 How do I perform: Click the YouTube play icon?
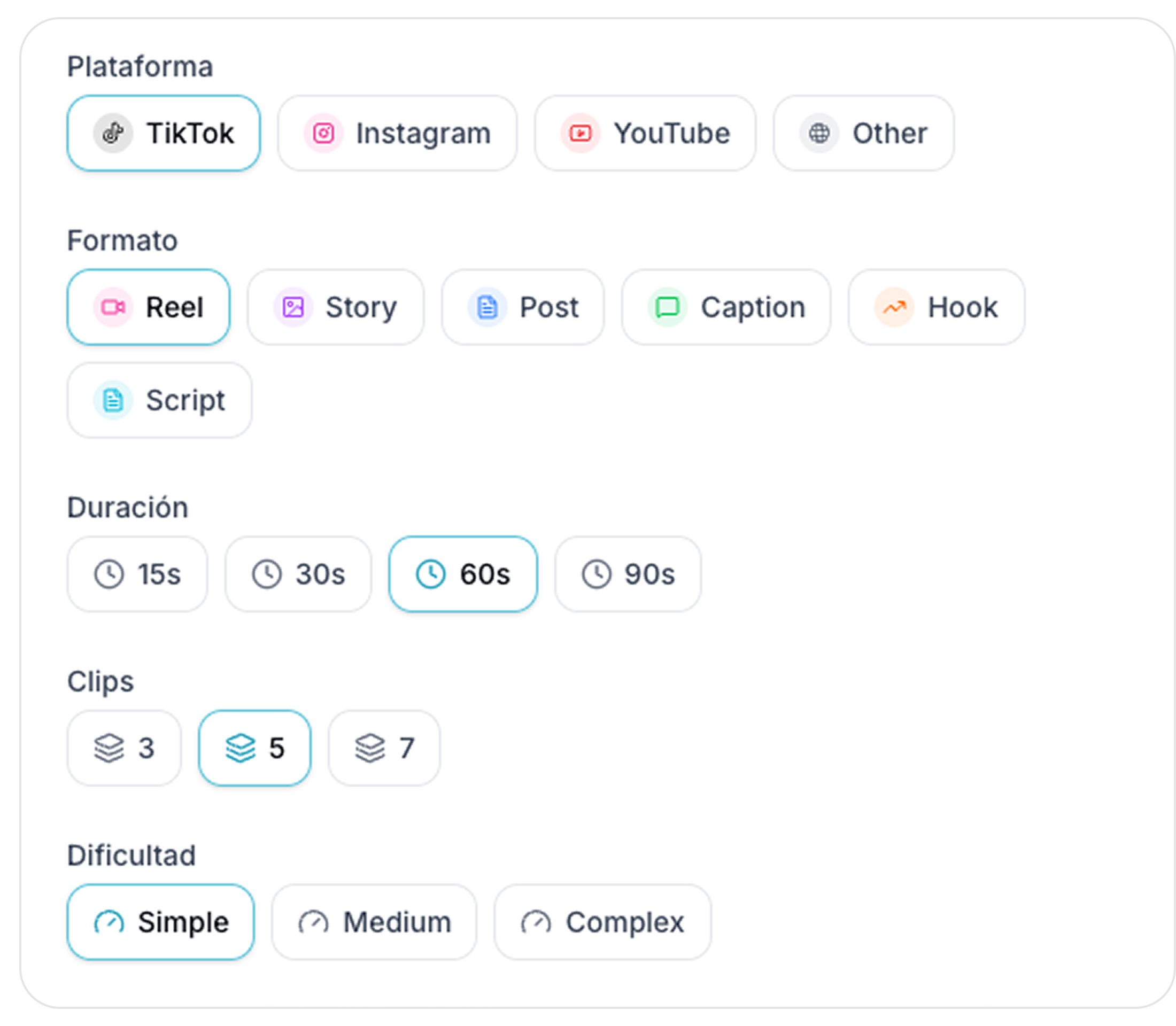tap(581, 134)
